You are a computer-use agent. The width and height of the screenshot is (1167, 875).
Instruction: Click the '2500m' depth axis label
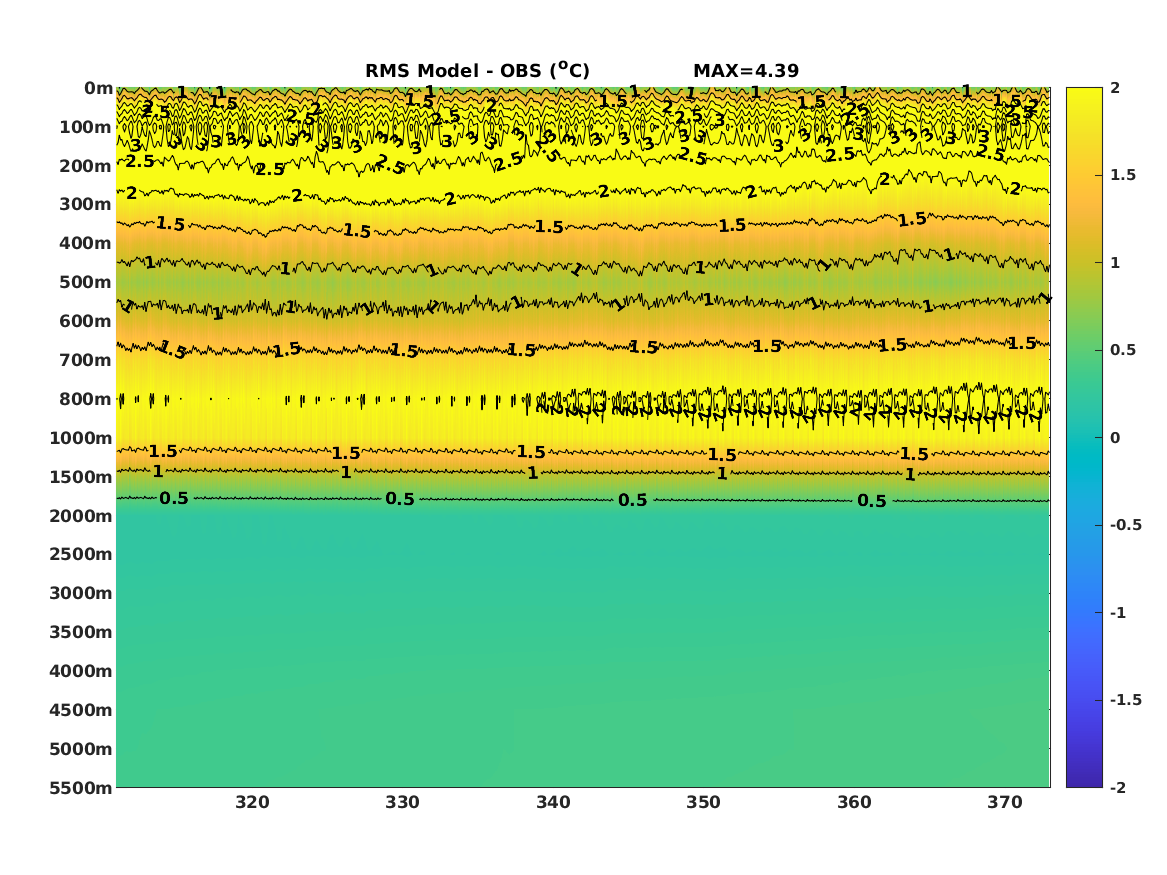click(x=81, y=554)
